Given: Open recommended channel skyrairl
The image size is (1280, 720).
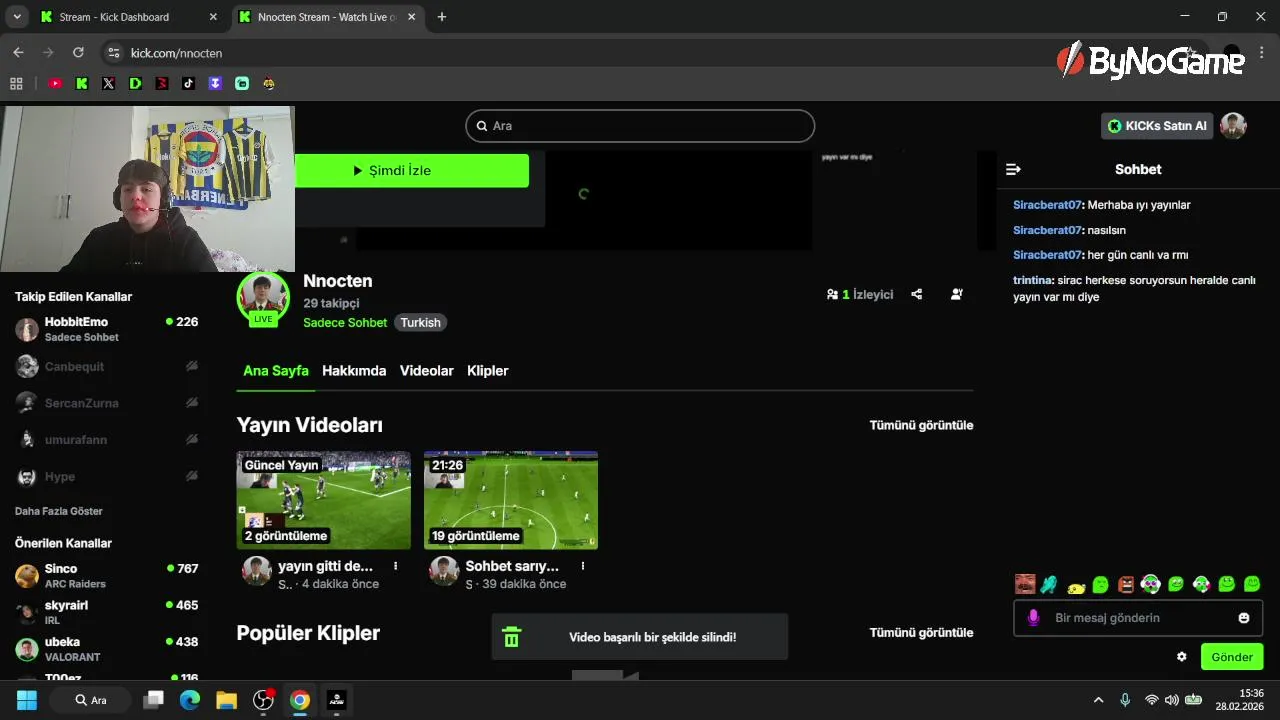Looking at the screenshot, I should coord(107,612).
